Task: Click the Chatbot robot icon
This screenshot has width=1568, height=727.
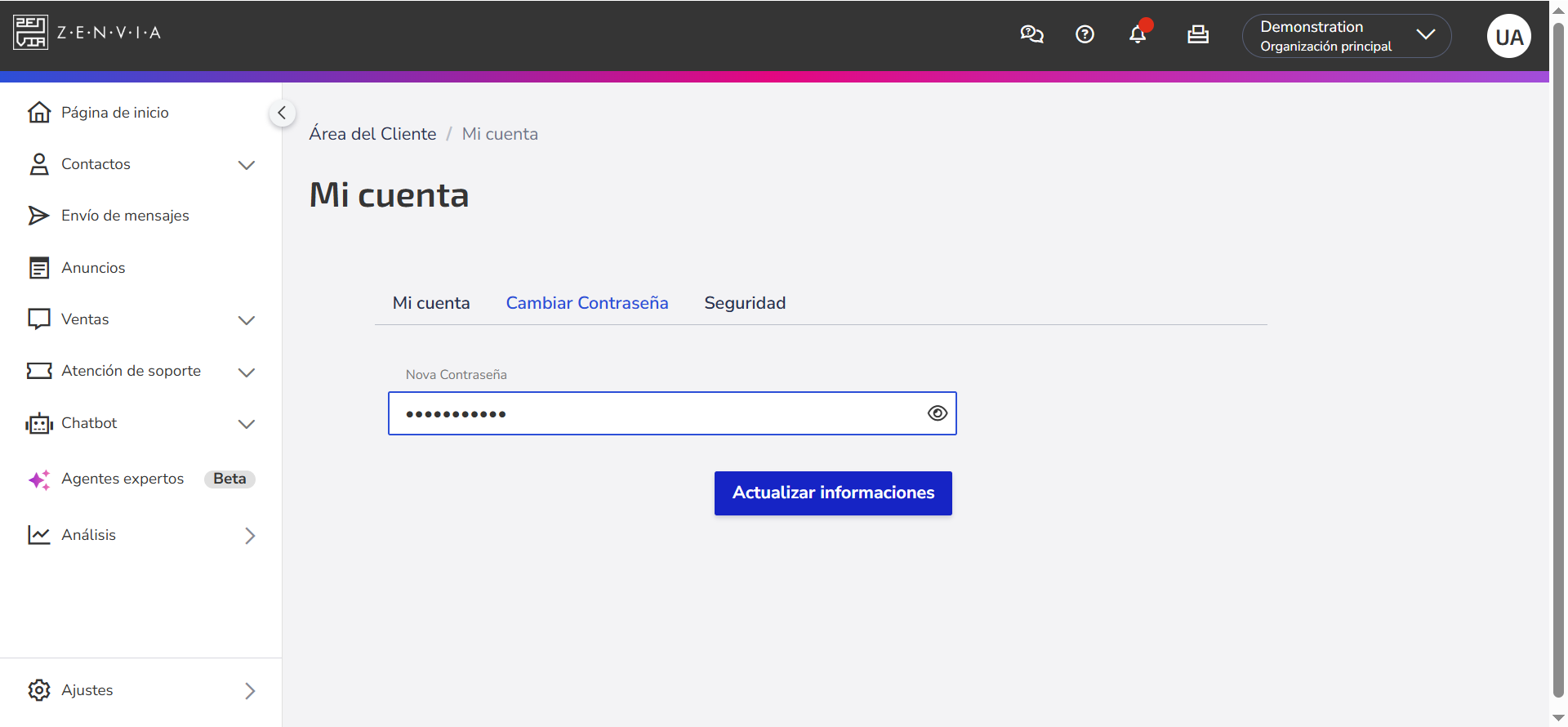Action: tap(38, 423)
